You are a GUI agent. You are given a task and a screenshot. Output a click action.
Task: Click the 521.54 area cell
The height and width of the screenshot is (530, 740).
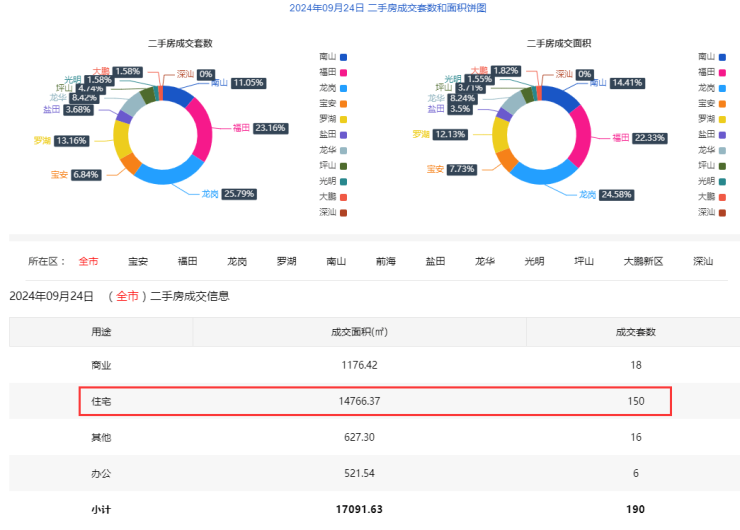click(359, 473)
